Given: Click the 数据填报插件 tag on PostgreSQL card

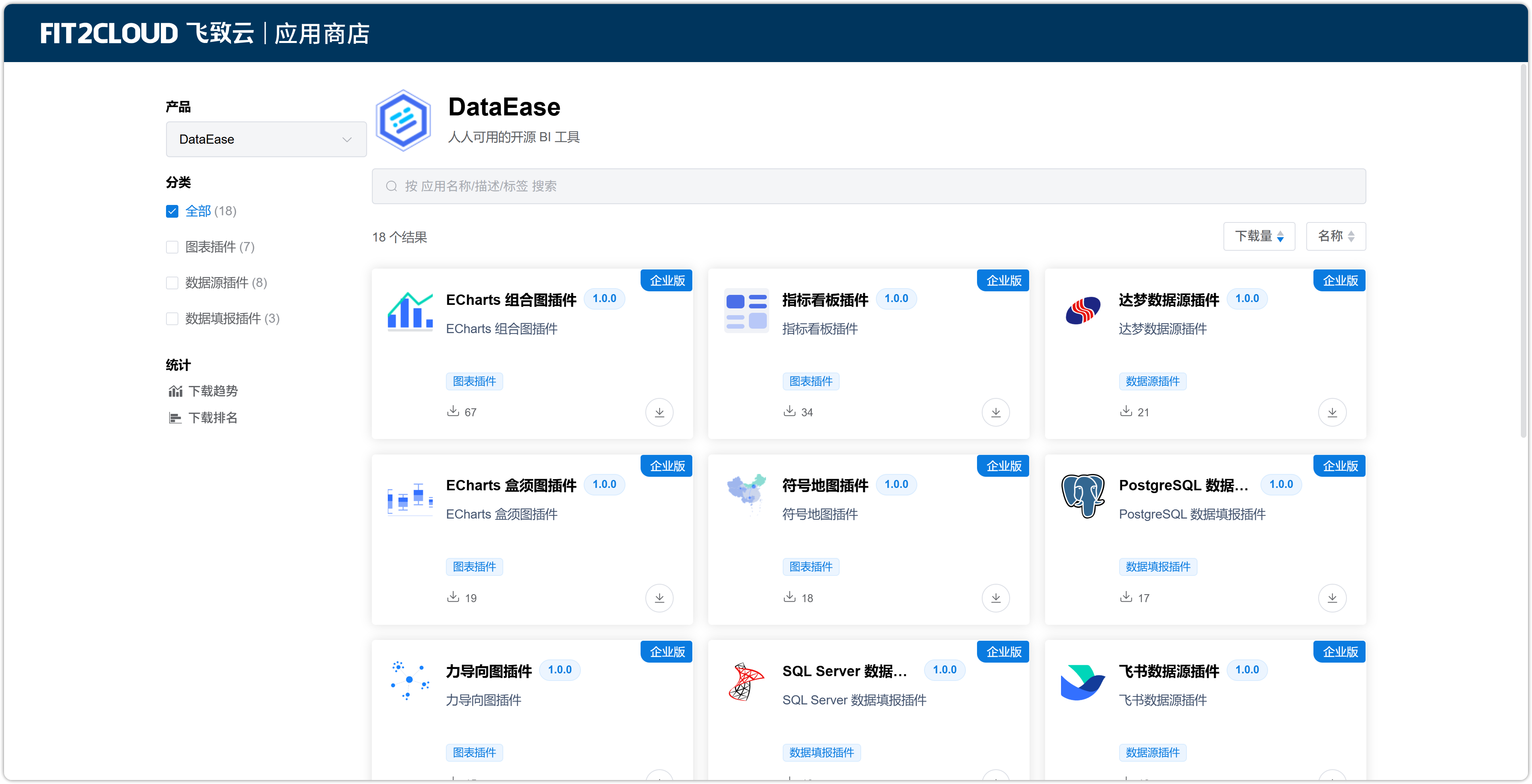Looking at the screenshot, I should point(1158,566).
